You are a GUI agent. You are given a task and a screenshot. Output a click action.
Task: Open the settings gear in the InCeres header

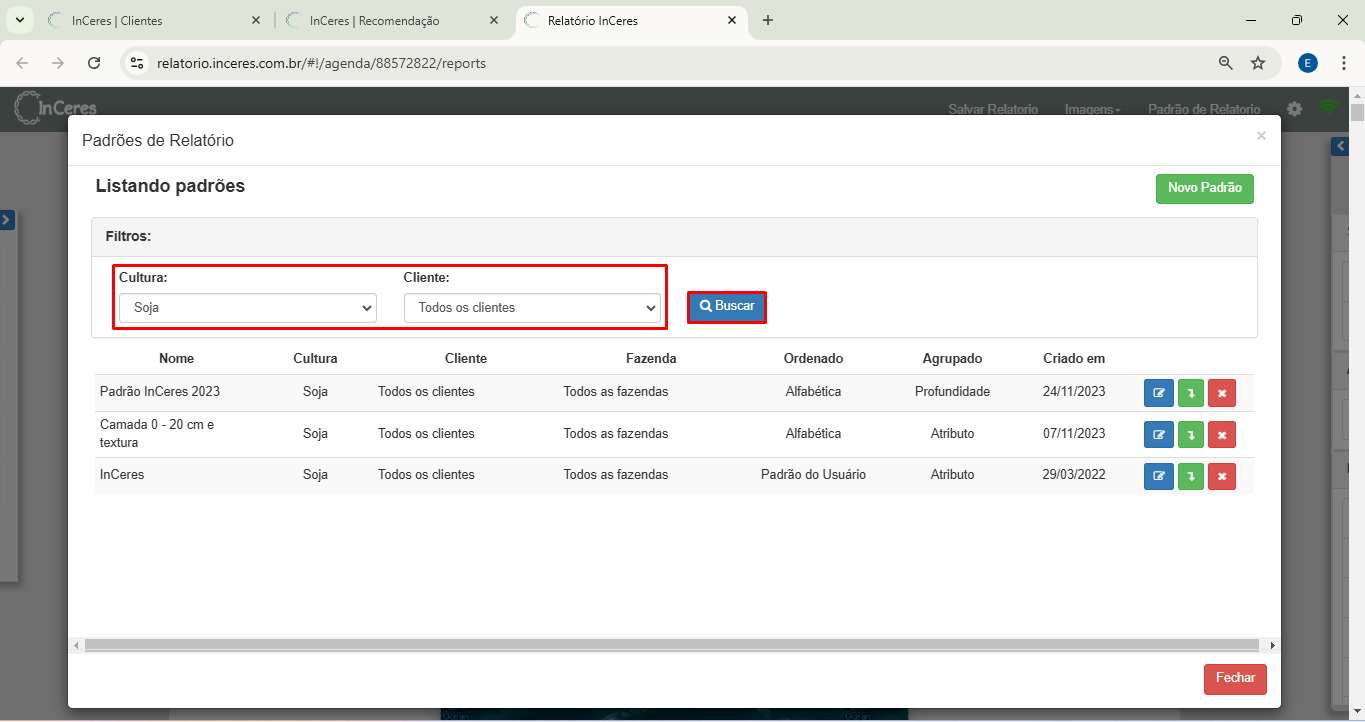[1294, 108]
